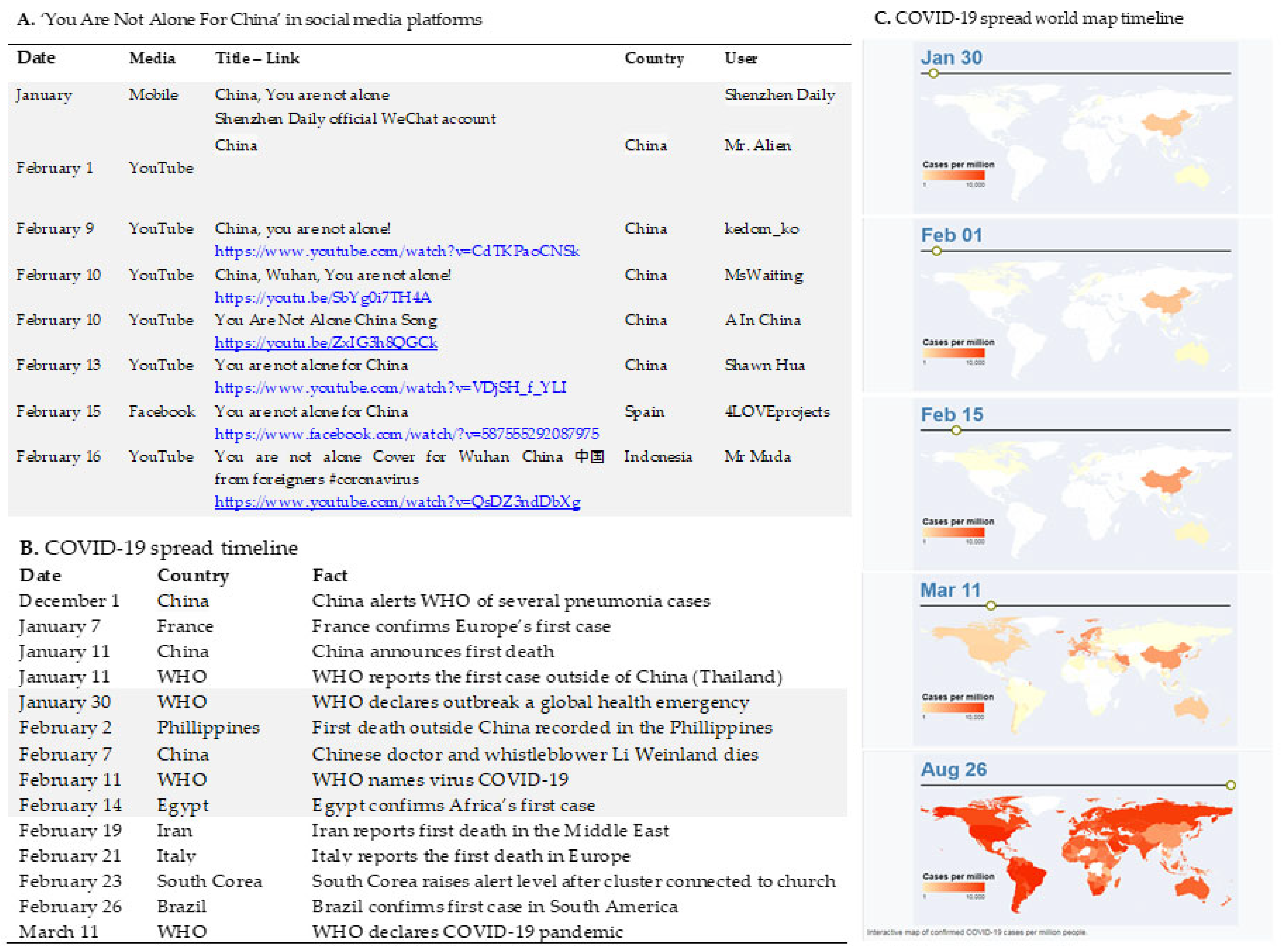
Task: Open the youtu.be SbYg0i7TH4A link
Action: point(323,297)
